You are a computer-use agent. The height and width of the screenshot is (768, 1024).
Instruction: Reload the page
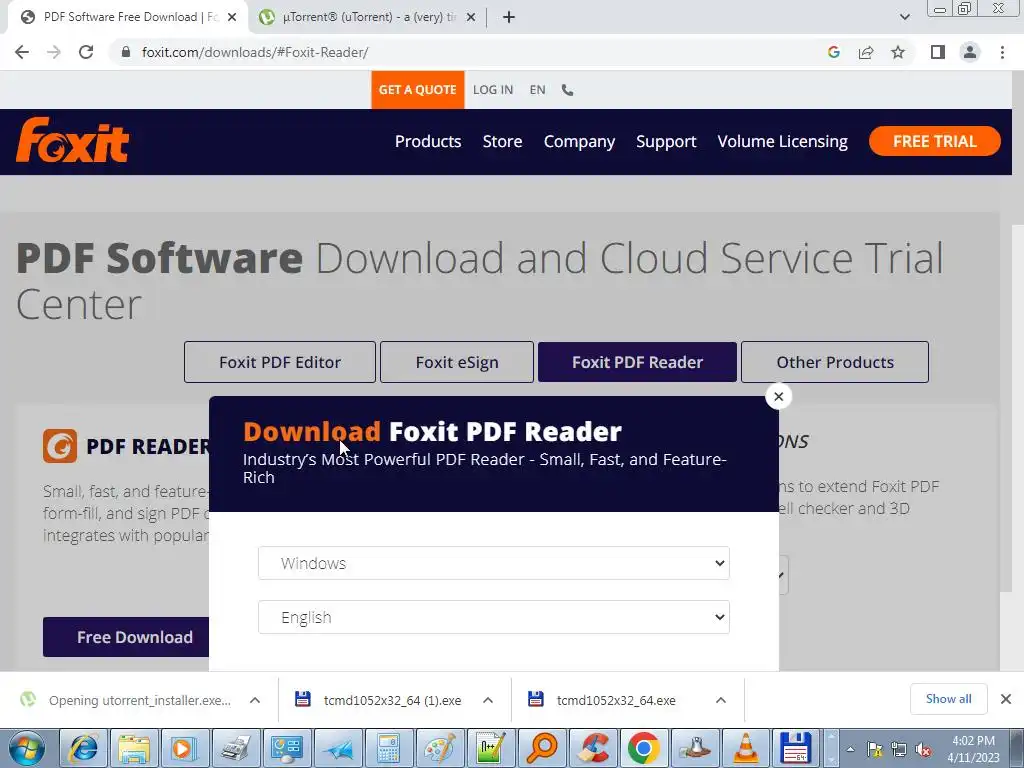[86, 52]
